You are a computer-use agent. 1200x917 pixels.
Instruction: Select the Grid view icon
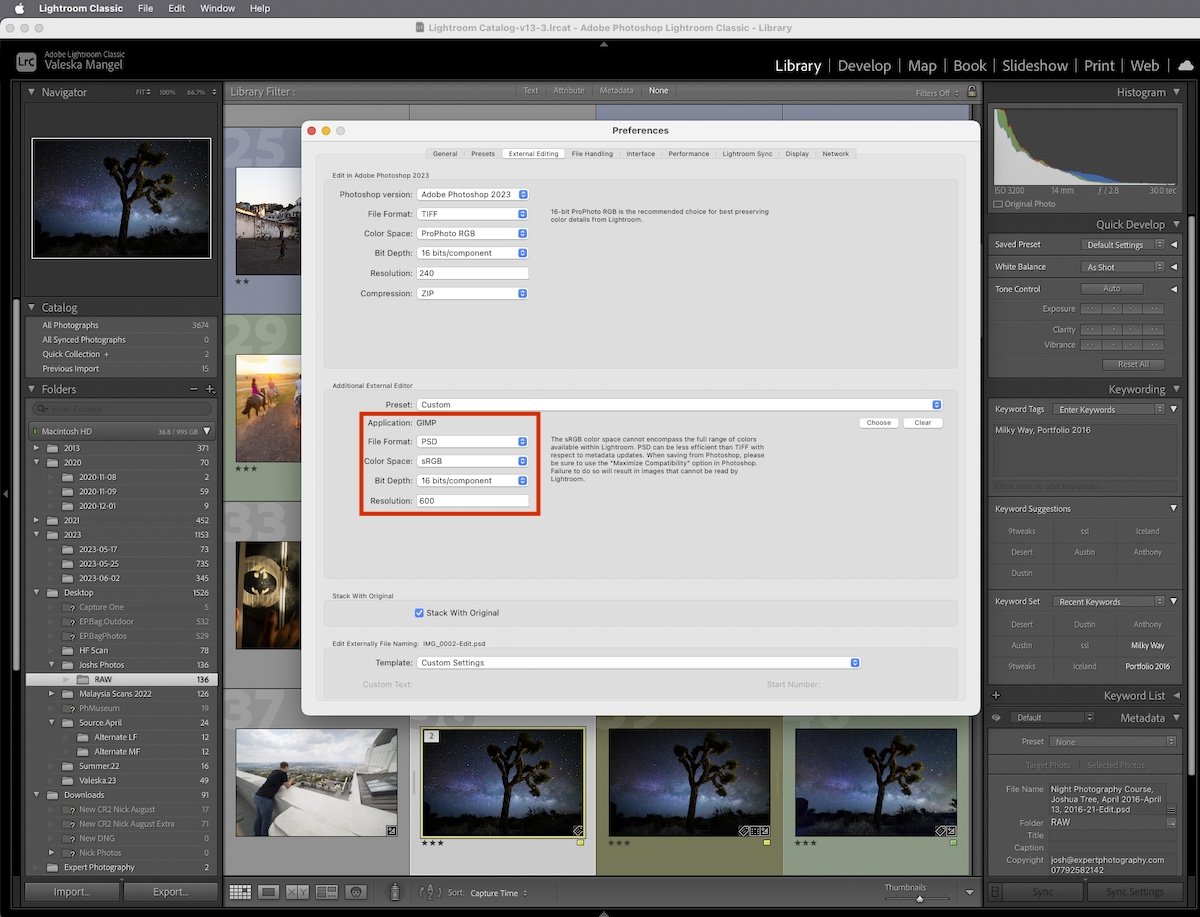240,892
